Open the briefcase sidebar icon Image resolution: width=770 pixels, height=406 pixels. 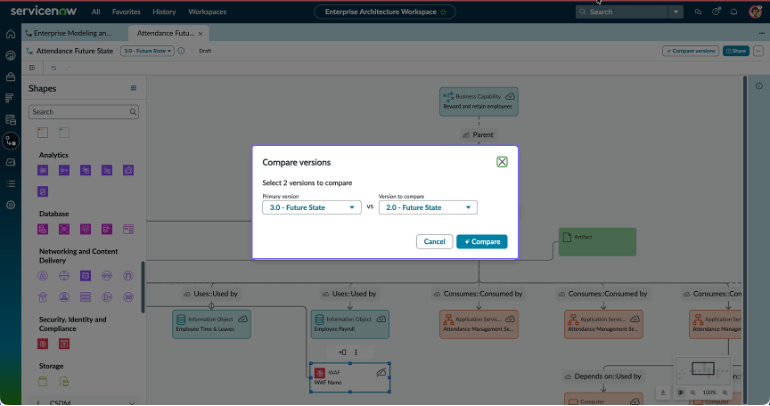coord(10,77)
